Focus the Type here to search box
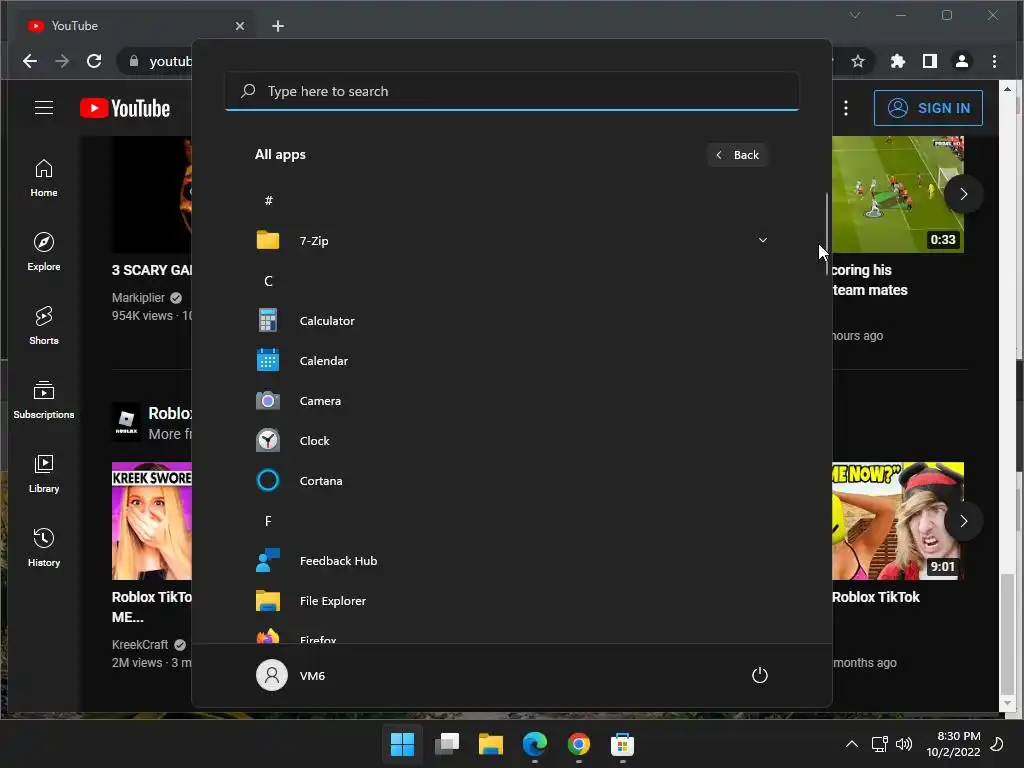1024x768 pixels. [x=511, y=91]
